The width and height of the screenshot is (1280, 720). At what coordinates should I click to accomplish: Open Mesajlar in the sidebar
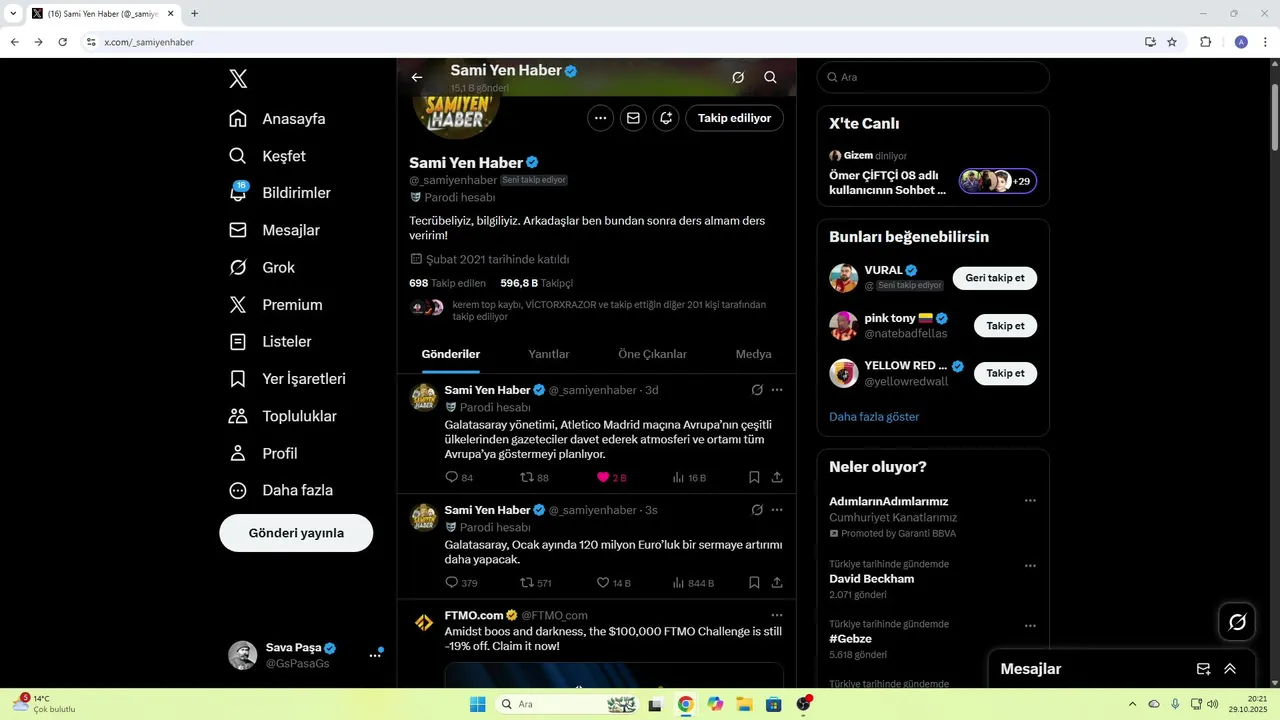point(275,230)
